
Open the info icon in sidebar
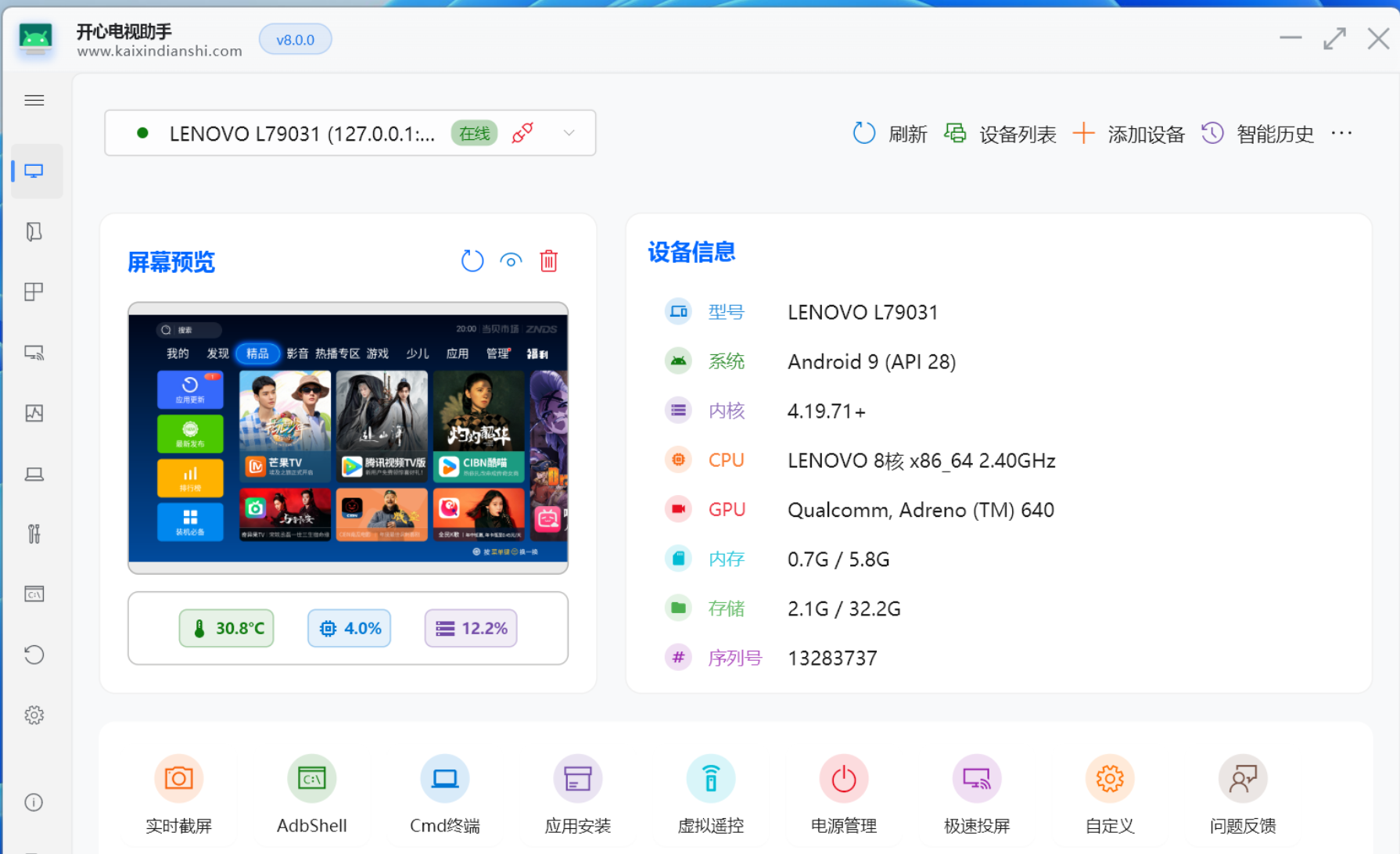point(34,802)
